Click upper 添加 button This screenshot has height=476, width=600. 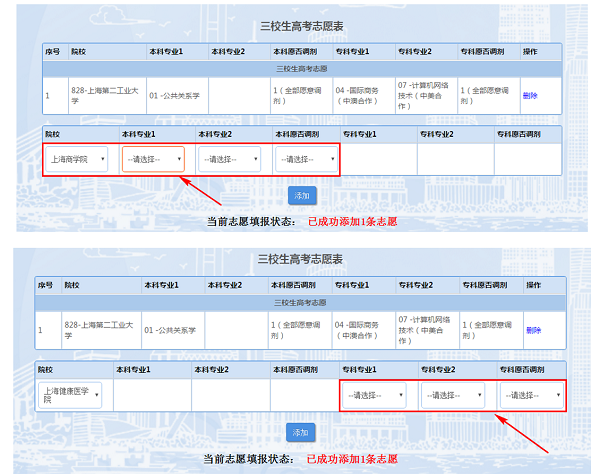pos(302,196)
